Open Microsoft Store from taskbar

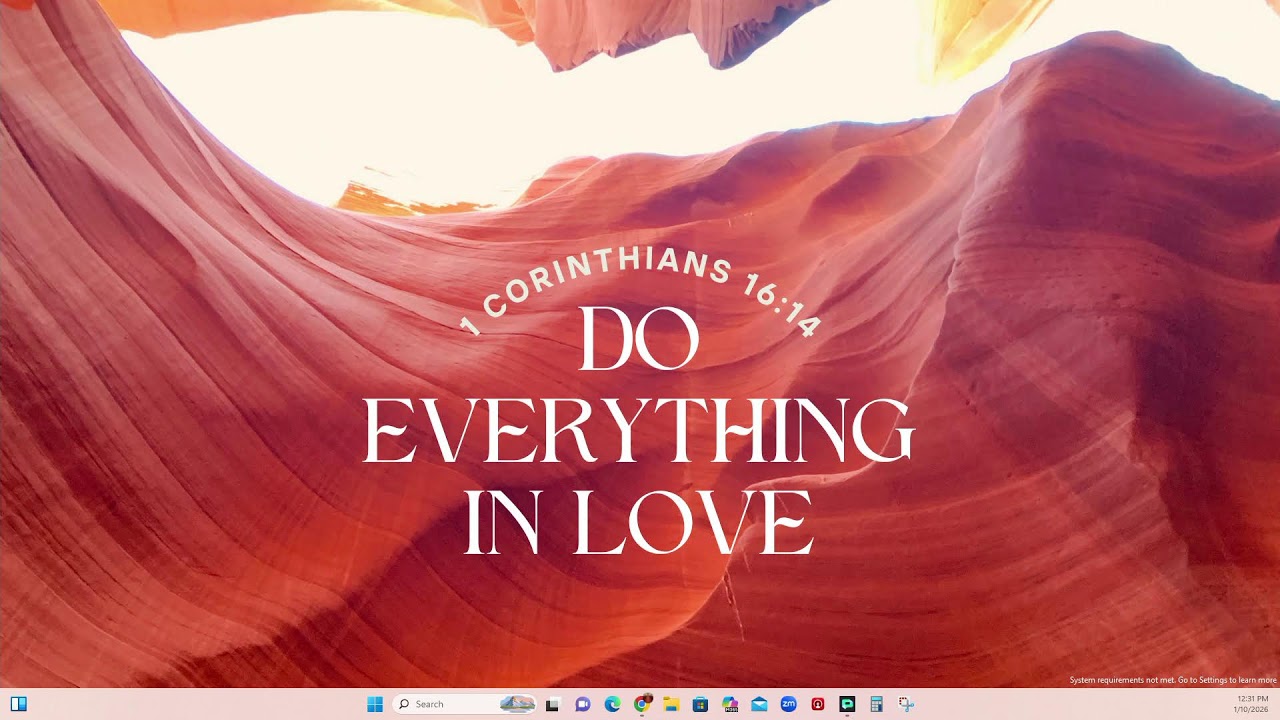point(700,704)
